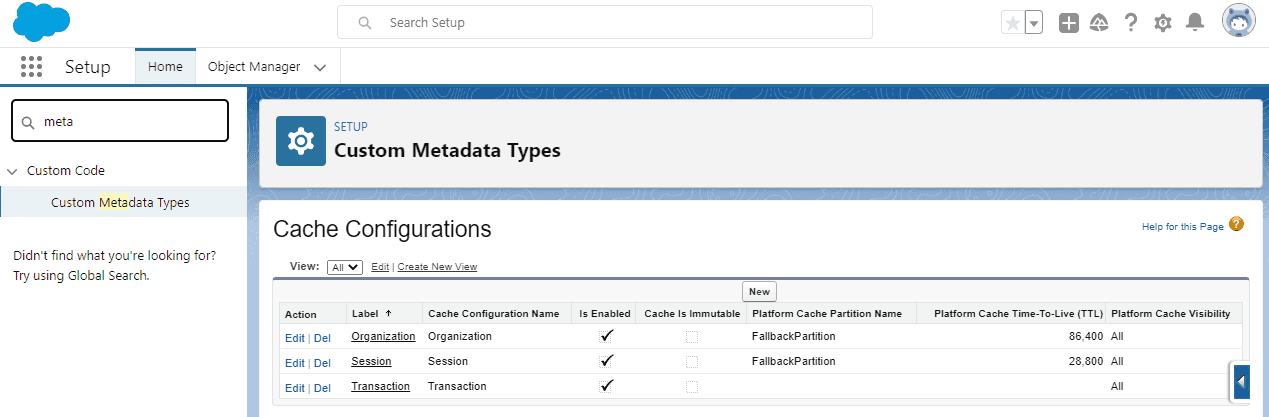Click the Favorites star icon

click(1012, 23)
